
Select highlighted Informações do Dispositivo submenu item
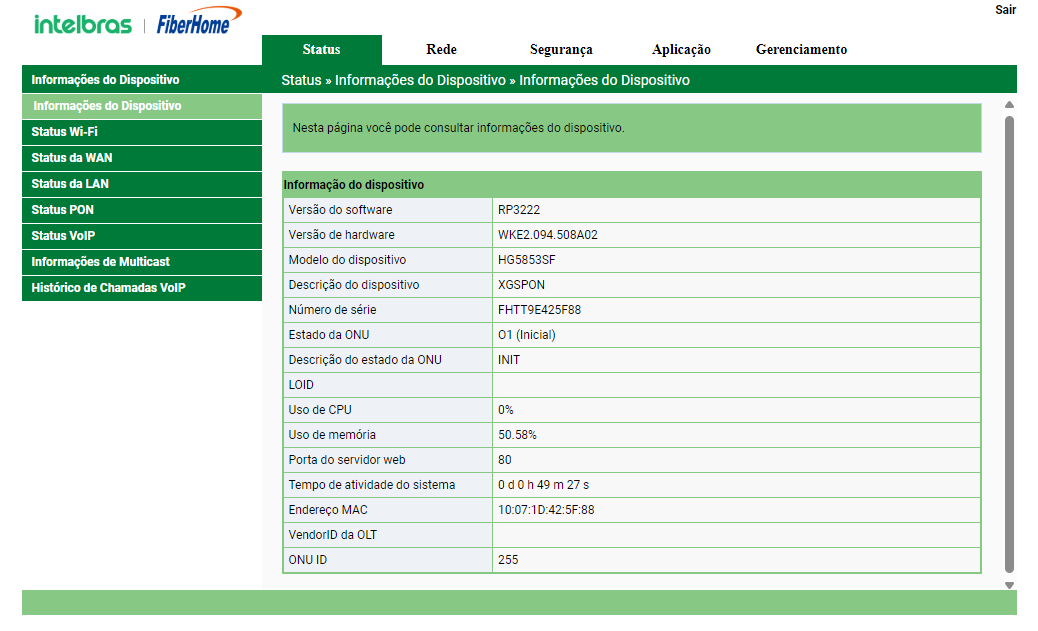(x=142, y=106)
